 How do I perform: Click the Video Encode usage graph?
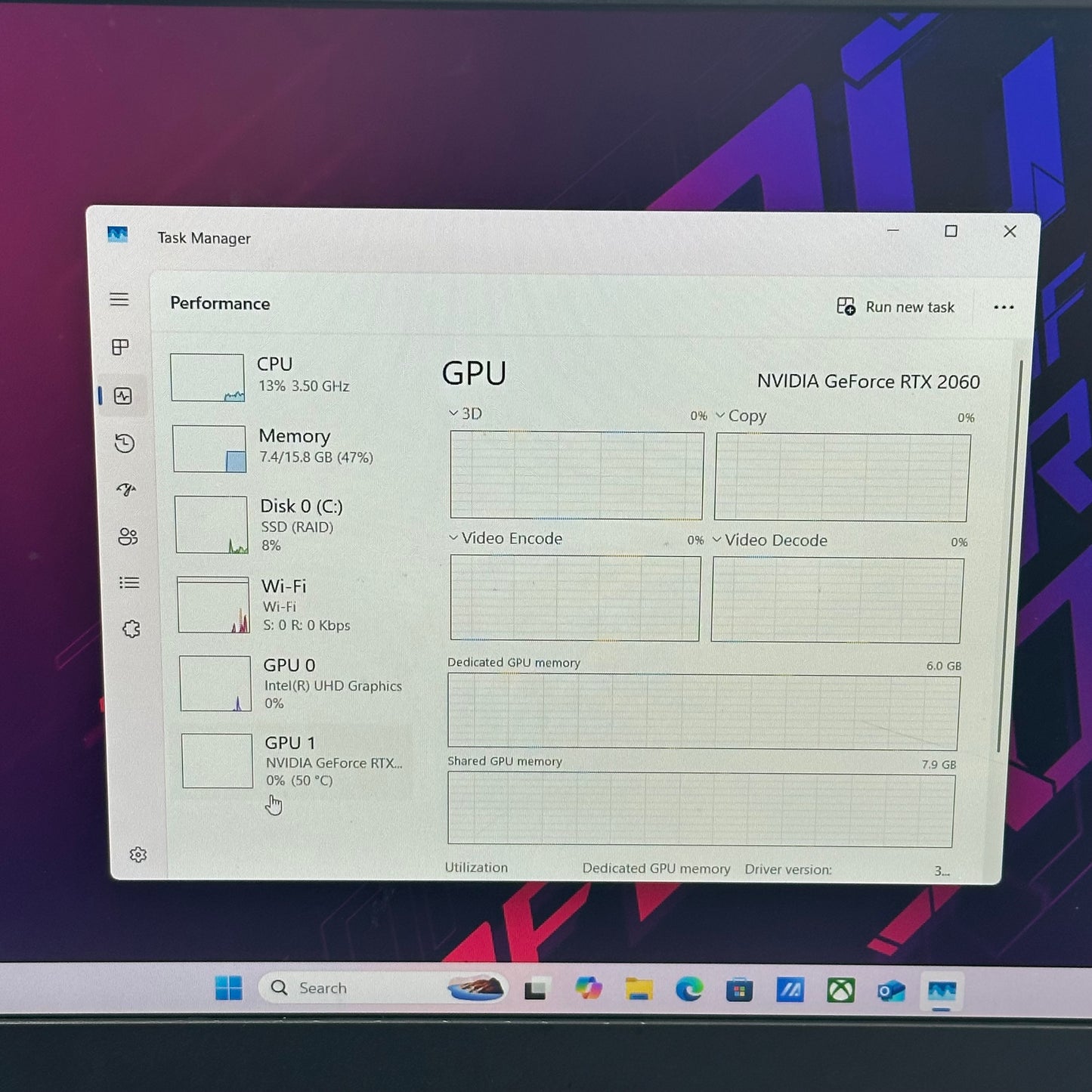point(575,599)
